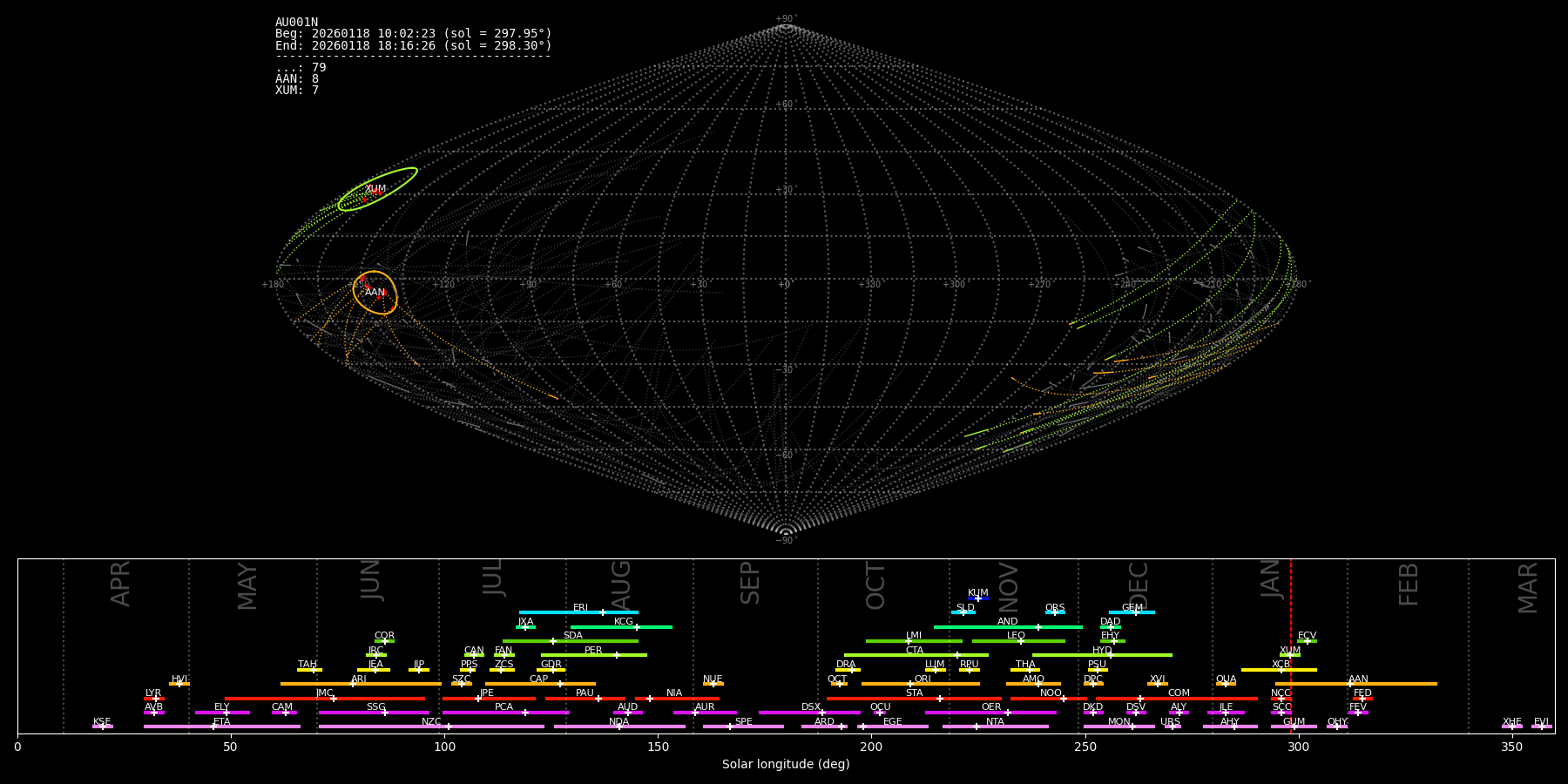The width and height of the screenshot is (1568, 784).
Task: Click the sporadic count '...: 79' entry
Action: [301, 68]
